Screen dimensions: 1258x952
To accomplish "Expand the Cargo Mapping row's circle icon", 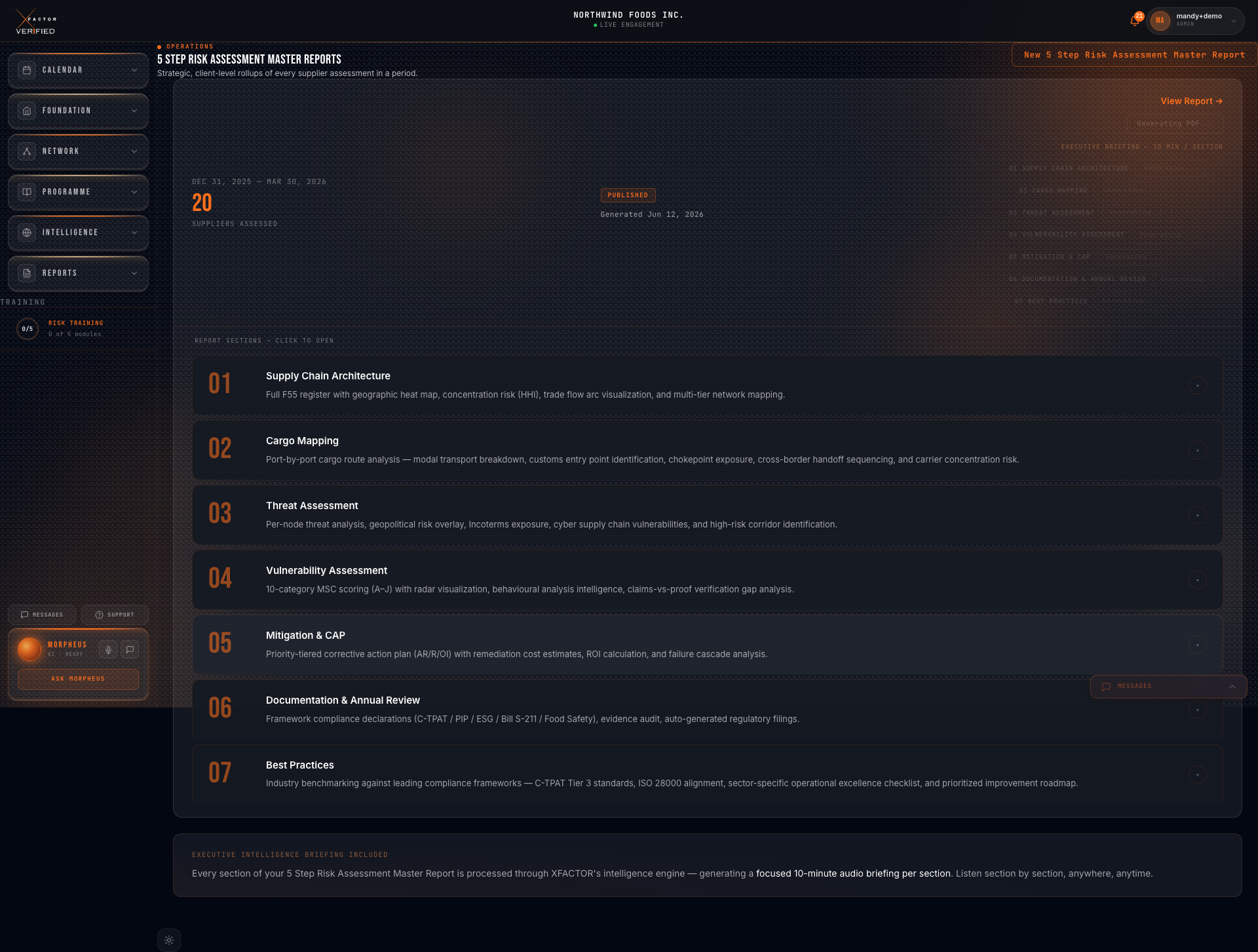I will click(x=1197, y=450).
